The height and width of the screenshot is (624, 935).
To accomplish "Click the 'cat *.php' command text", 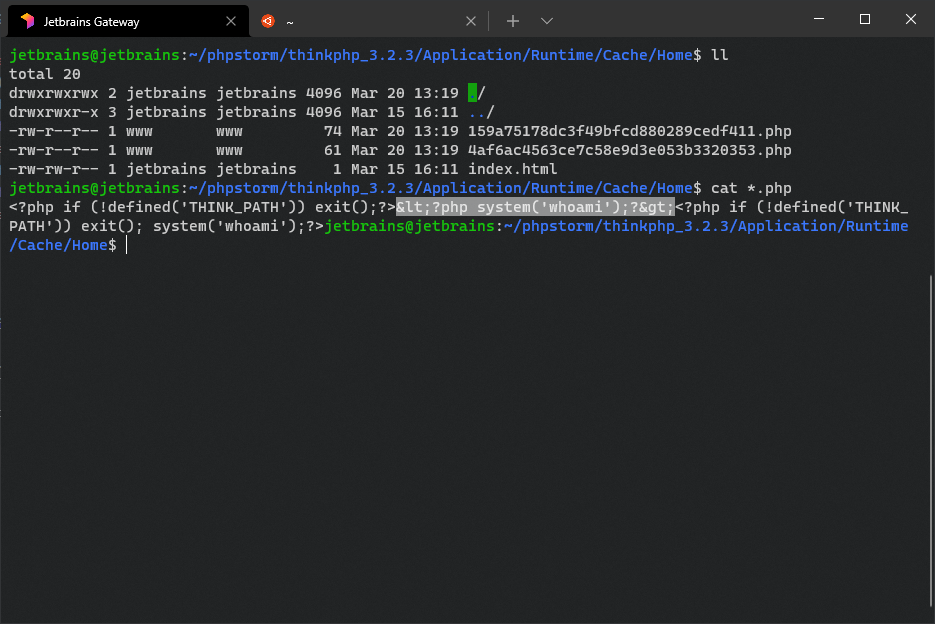I will (x=751, y=189).
